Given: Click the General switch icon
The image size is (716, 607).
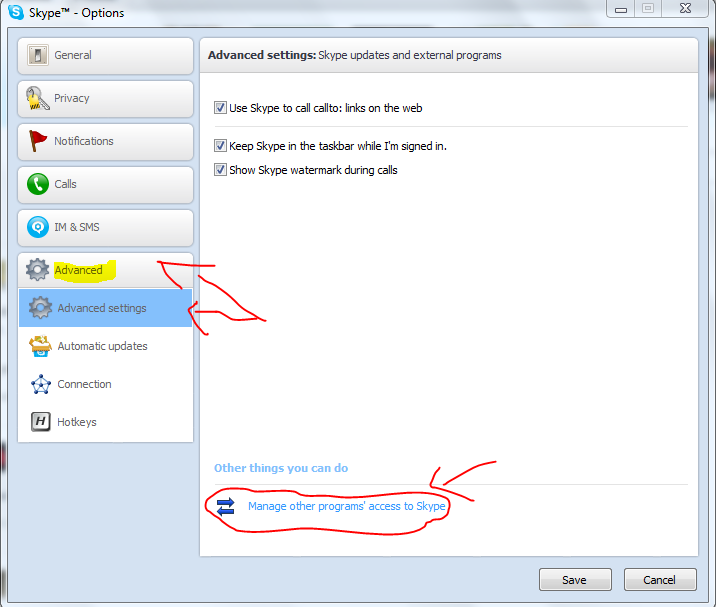Looking at the screenshot, I should click(37, 55).
